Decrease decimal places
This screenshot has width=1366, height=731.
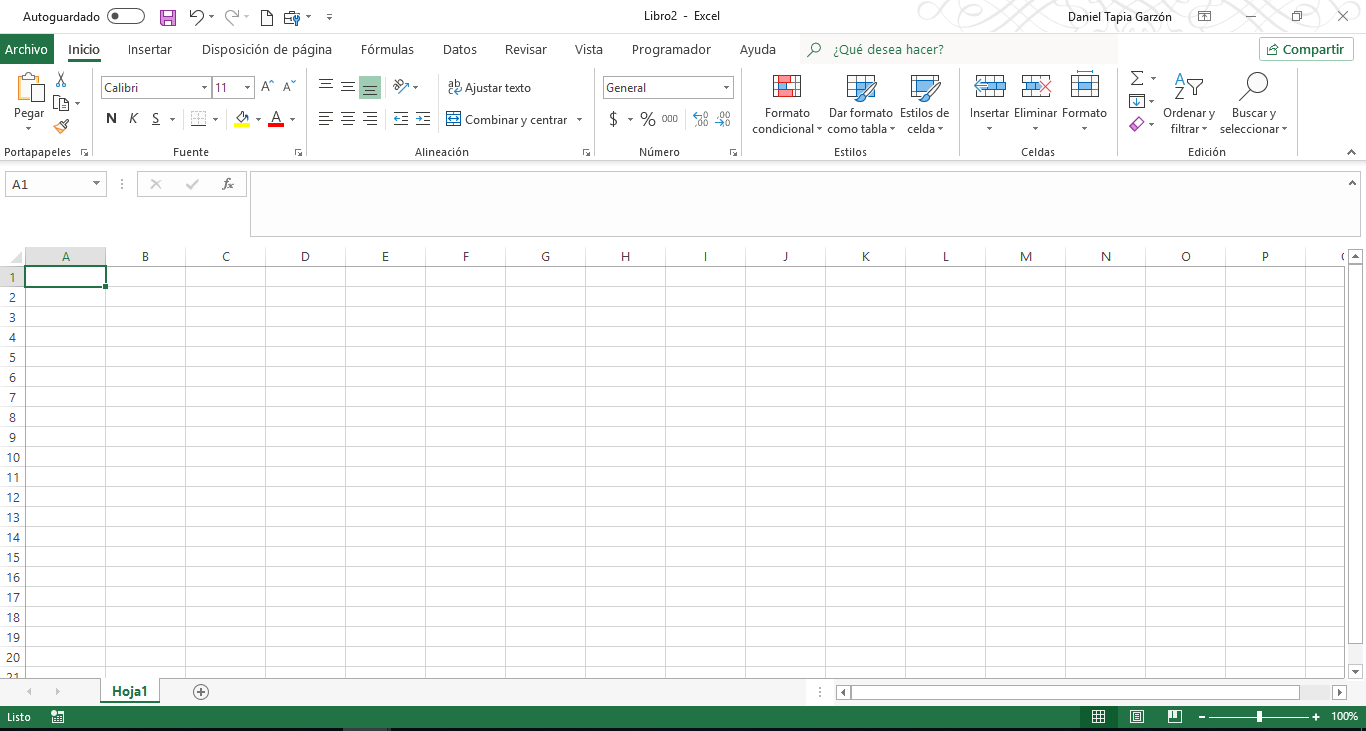coord(723,119)
